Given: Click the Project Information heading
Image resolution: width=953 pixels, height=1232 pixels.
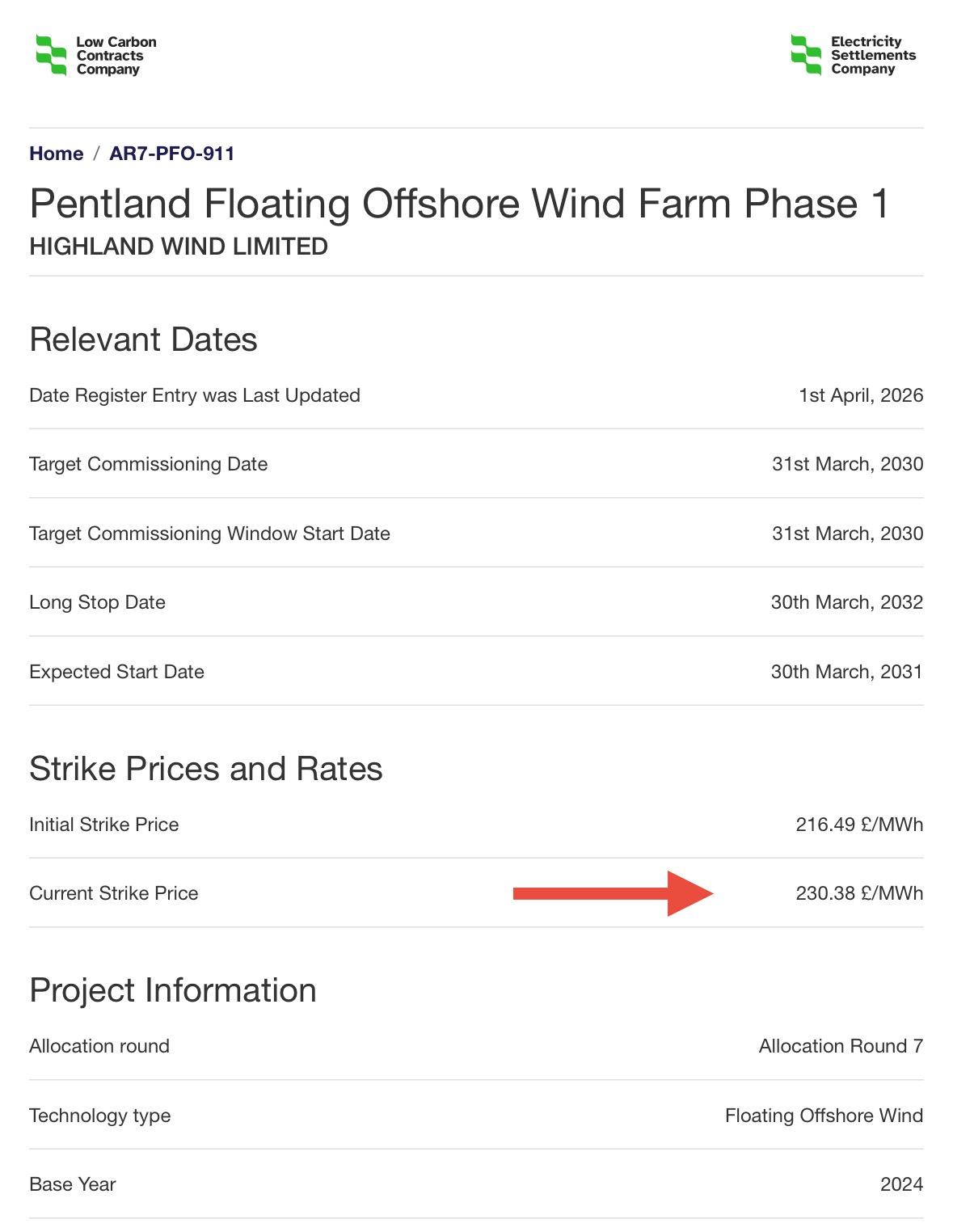Looking at the screenshot, I should coord(172,990).
